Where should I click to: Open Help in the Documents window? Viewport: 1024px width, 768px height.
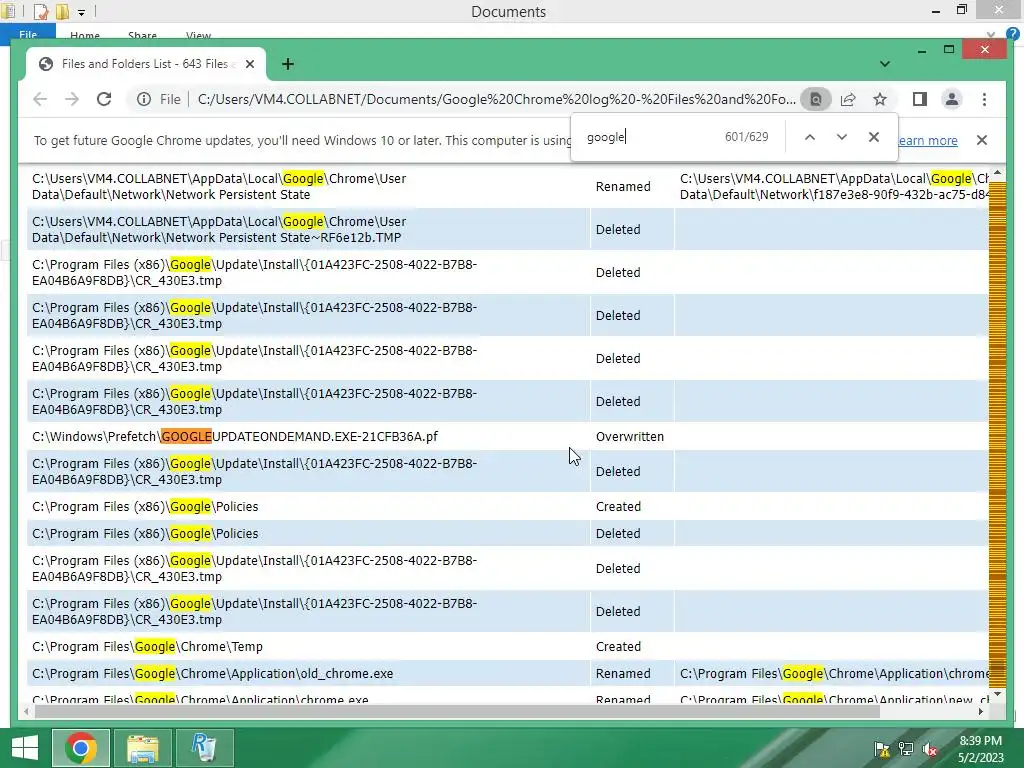[x=1012, y=34]
